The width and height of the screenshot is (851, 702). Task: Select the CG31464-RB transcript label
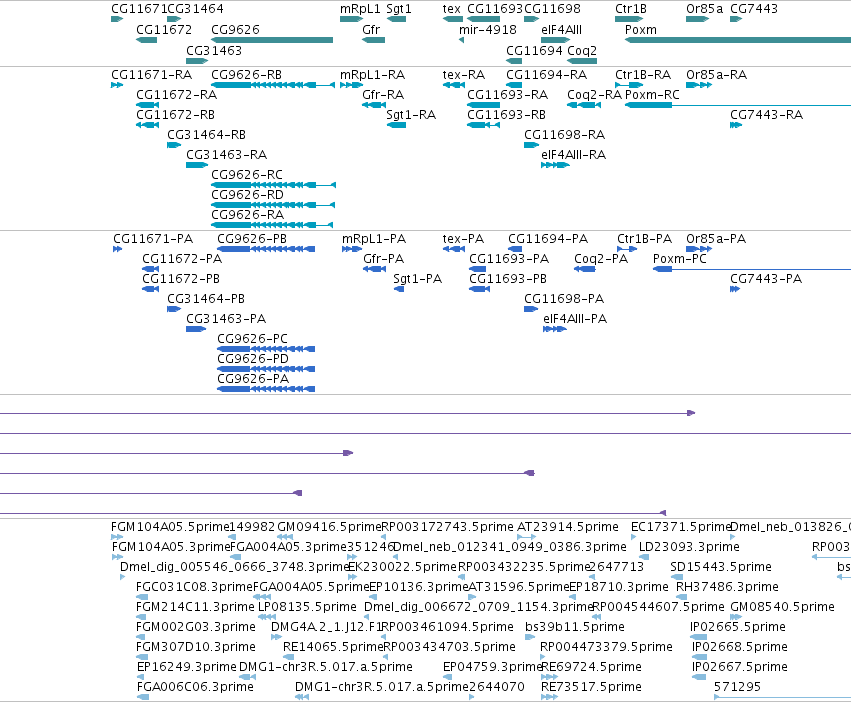[x=206, y=135]
